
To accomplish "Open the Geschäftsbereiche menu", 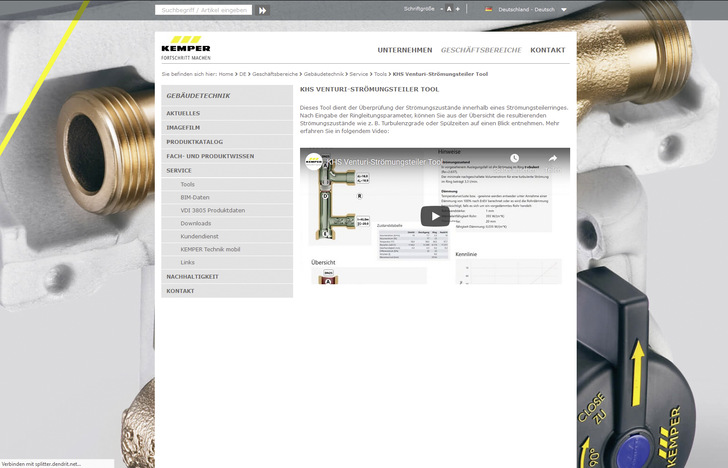I will (481, 50).
